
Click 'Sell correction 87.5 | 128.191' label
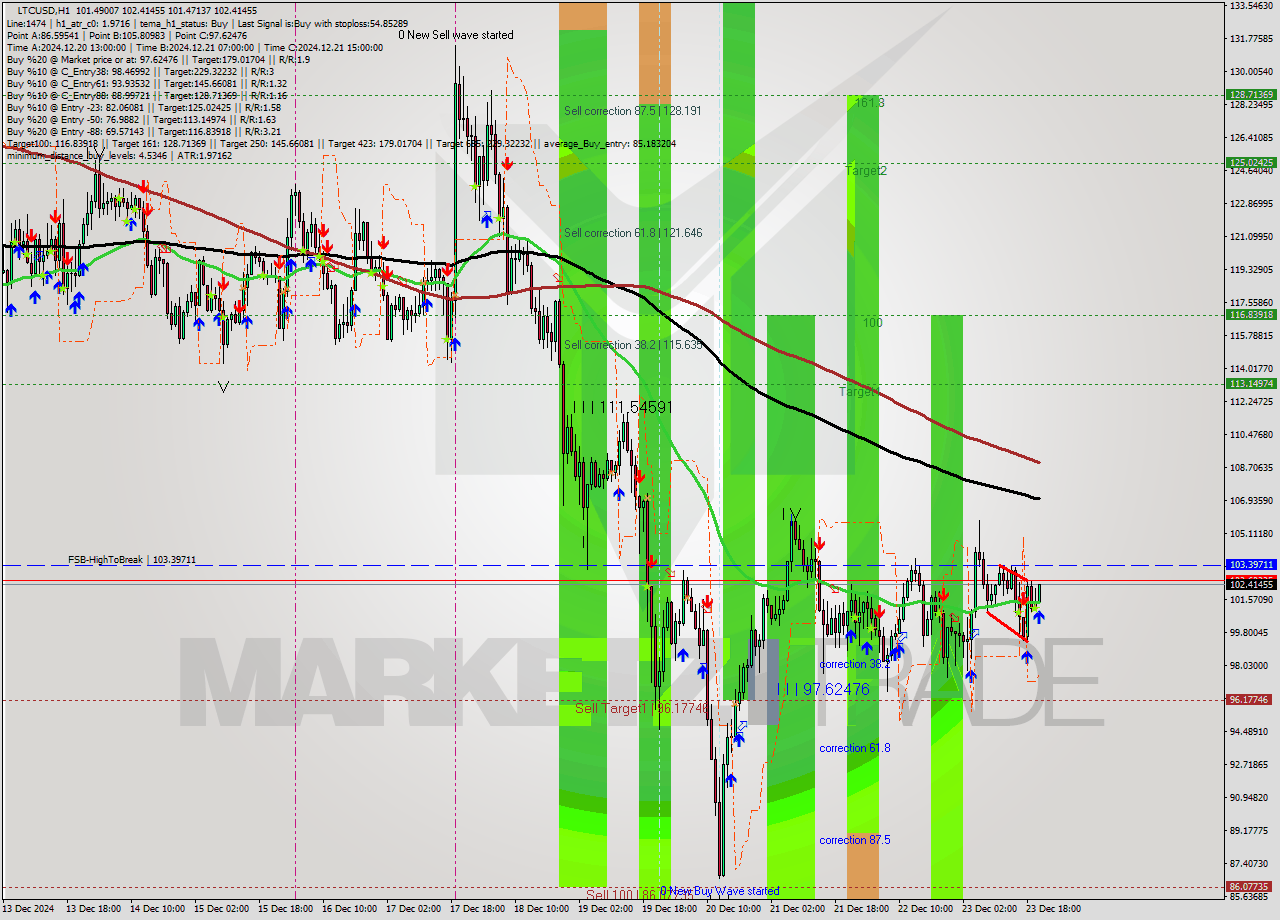[631, 111]
